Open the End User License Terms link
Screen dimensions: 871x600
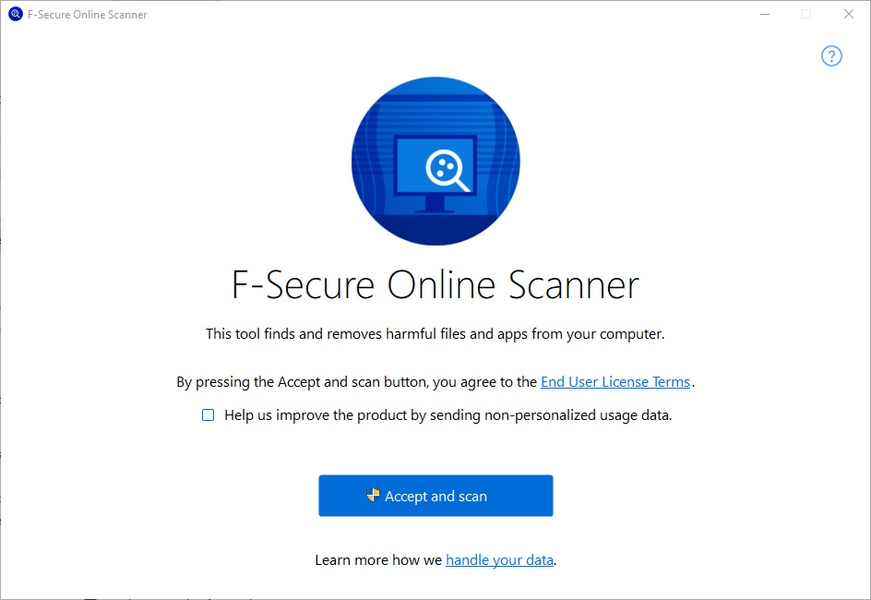click(615, 382)
